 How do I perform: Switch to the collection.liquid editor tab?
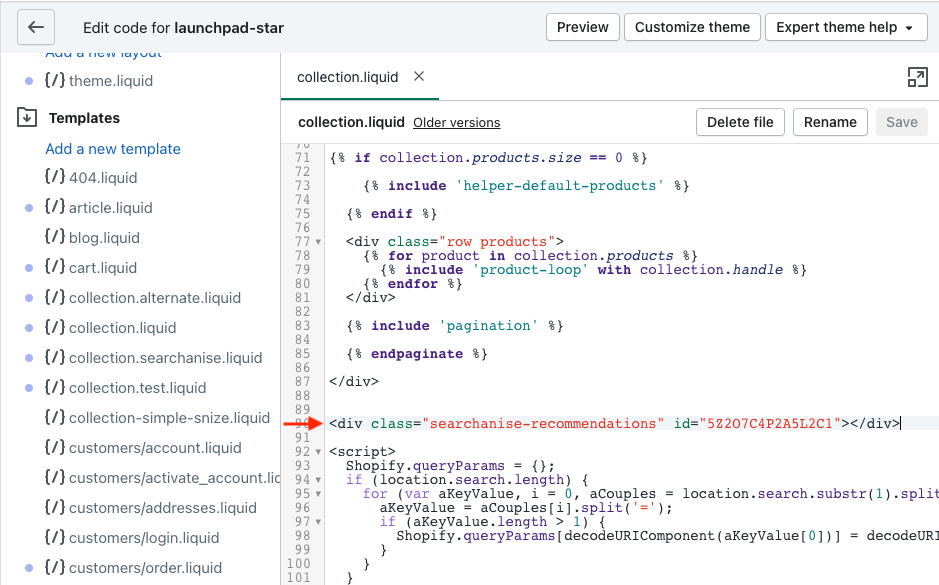coord(347,77)
